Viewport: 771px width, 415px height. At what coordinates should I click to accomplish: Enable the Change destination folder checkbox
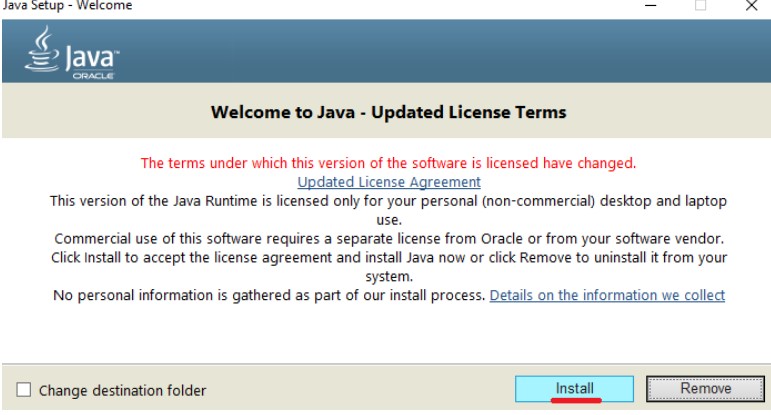(x=23, y=390)
